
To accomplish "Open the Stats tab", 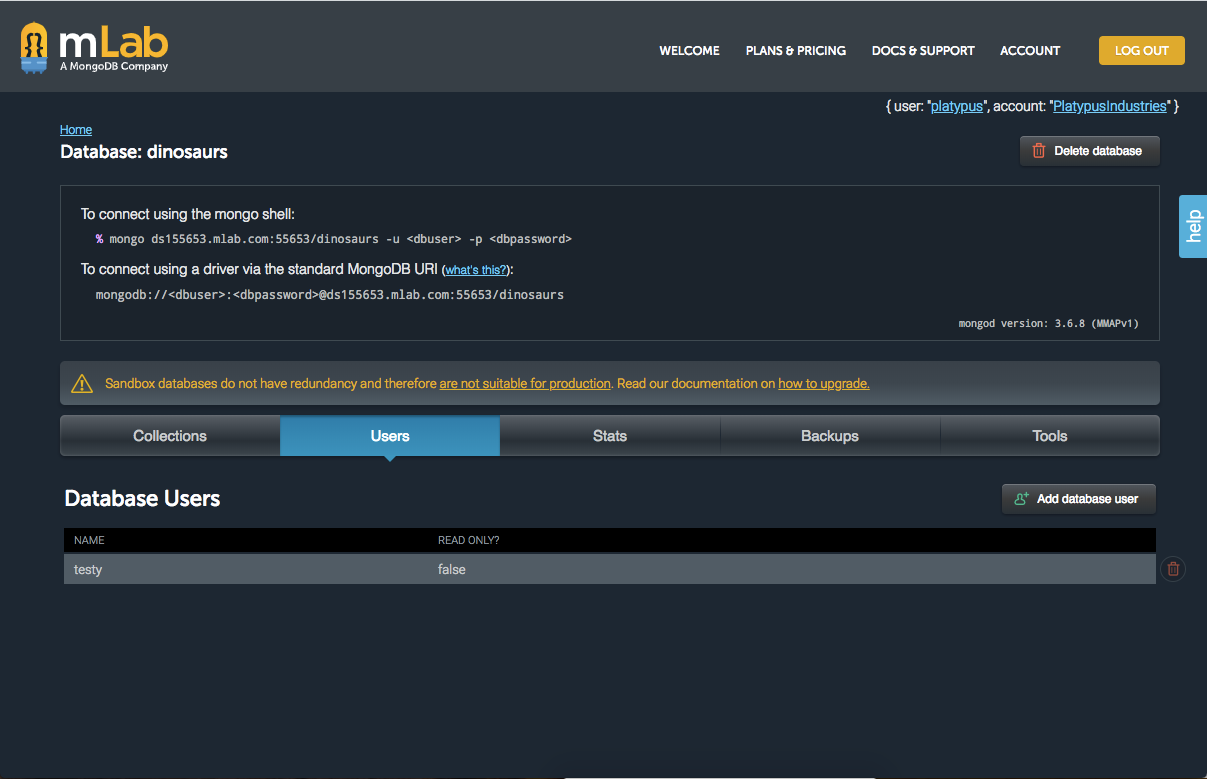I will [609, 435].
